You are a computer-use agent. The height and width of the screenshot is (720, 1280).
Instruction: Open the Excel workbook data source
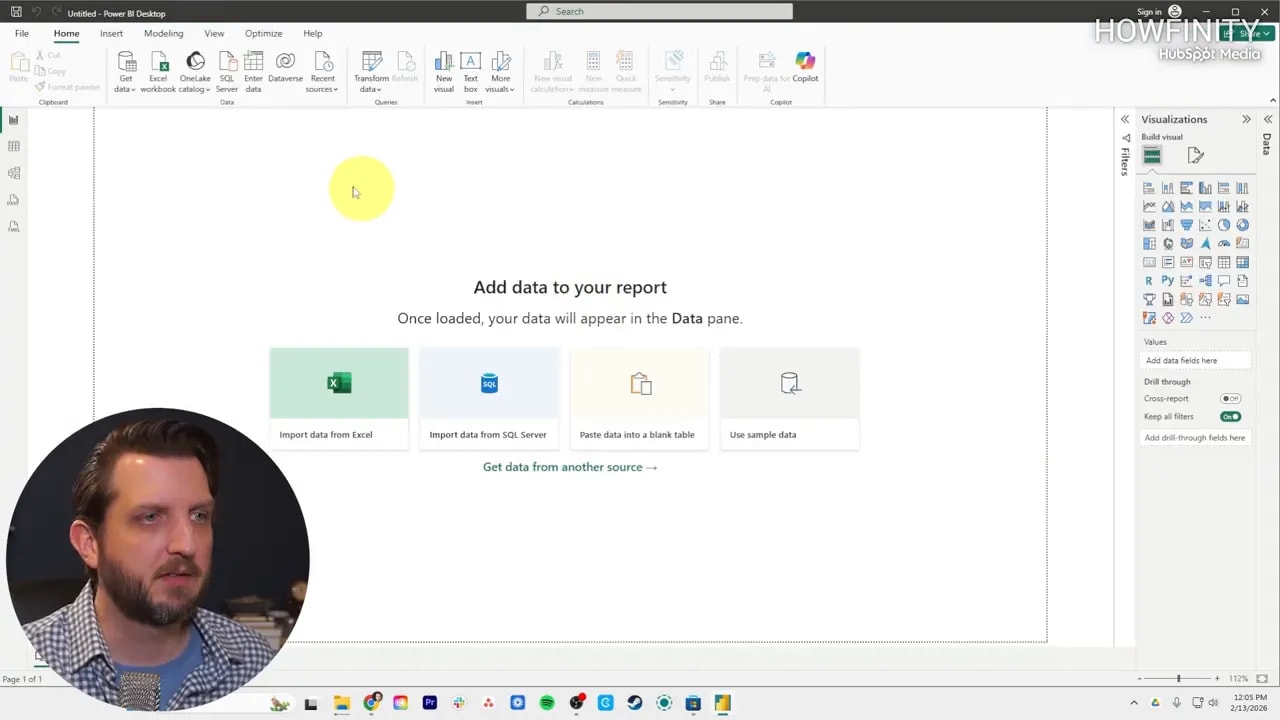[158, 72]
